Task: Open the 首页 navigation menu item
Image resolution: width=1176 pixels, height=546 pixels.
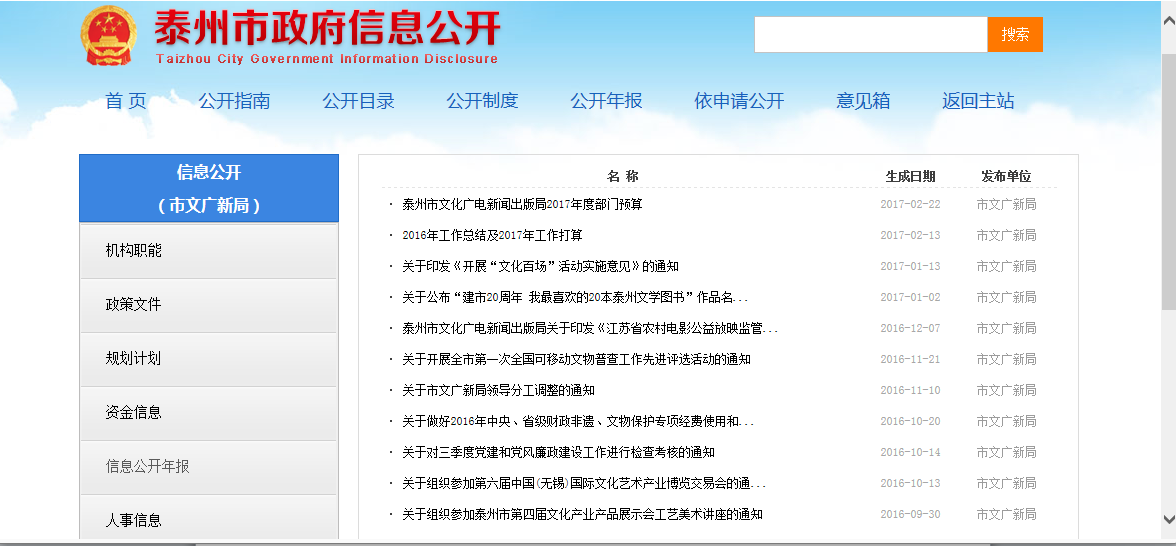Action: 126,101
